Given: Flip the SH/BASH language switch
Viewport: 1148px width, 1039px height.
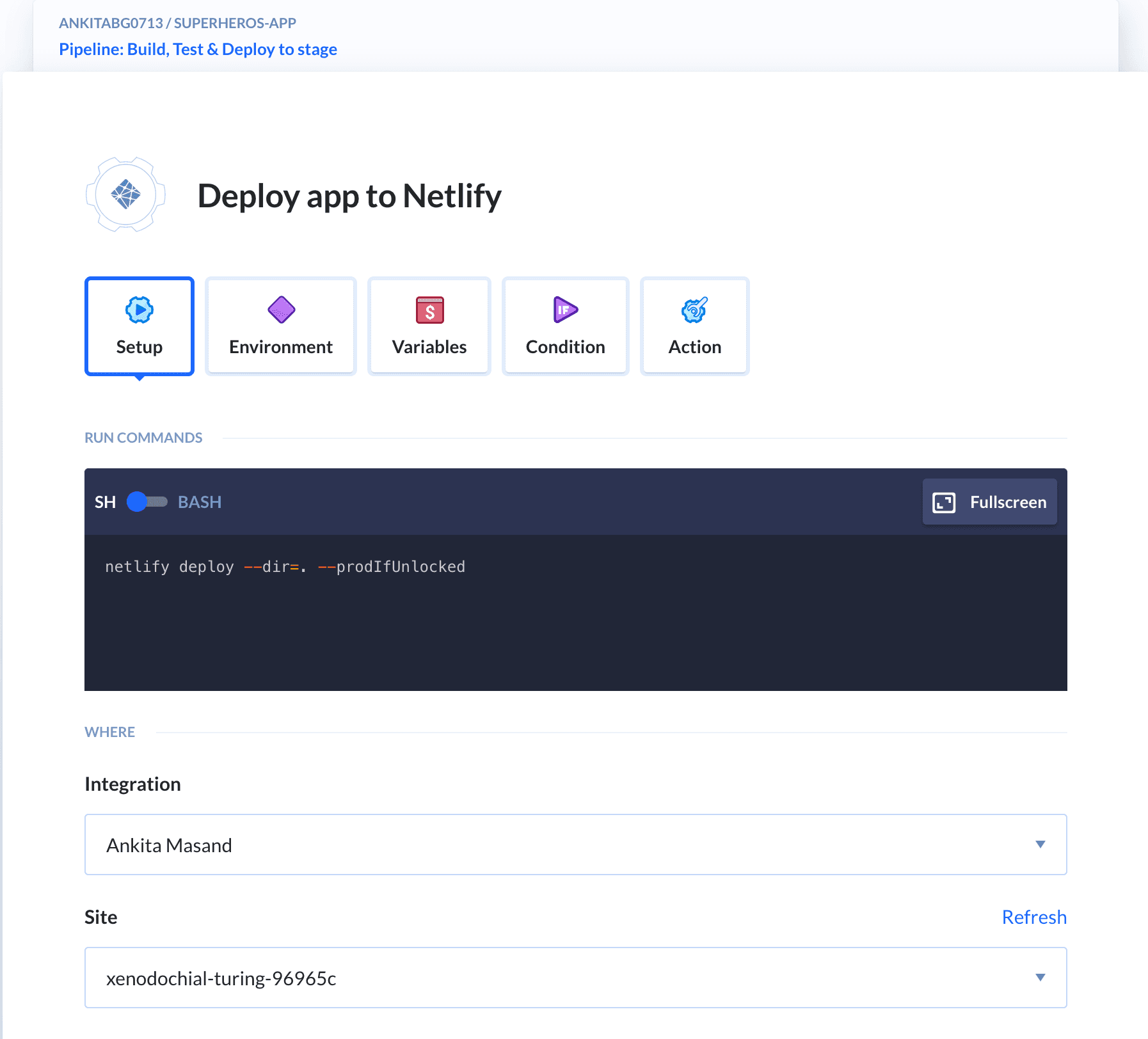Looking at the screenshot, I should pyautogui.click(x=146, y=502).
